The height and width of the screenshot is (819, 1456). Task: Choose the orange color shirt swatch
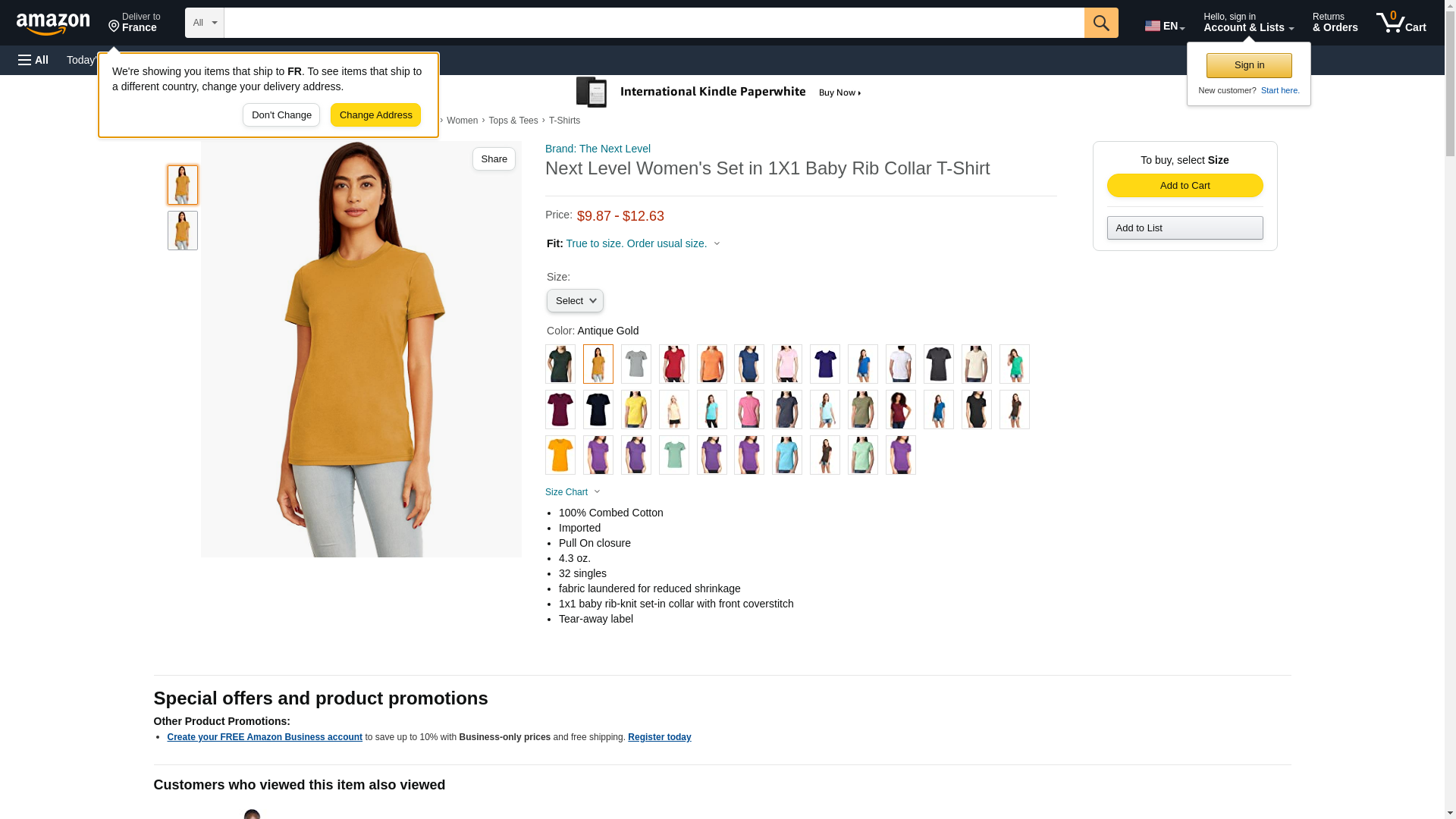point(711,364)
